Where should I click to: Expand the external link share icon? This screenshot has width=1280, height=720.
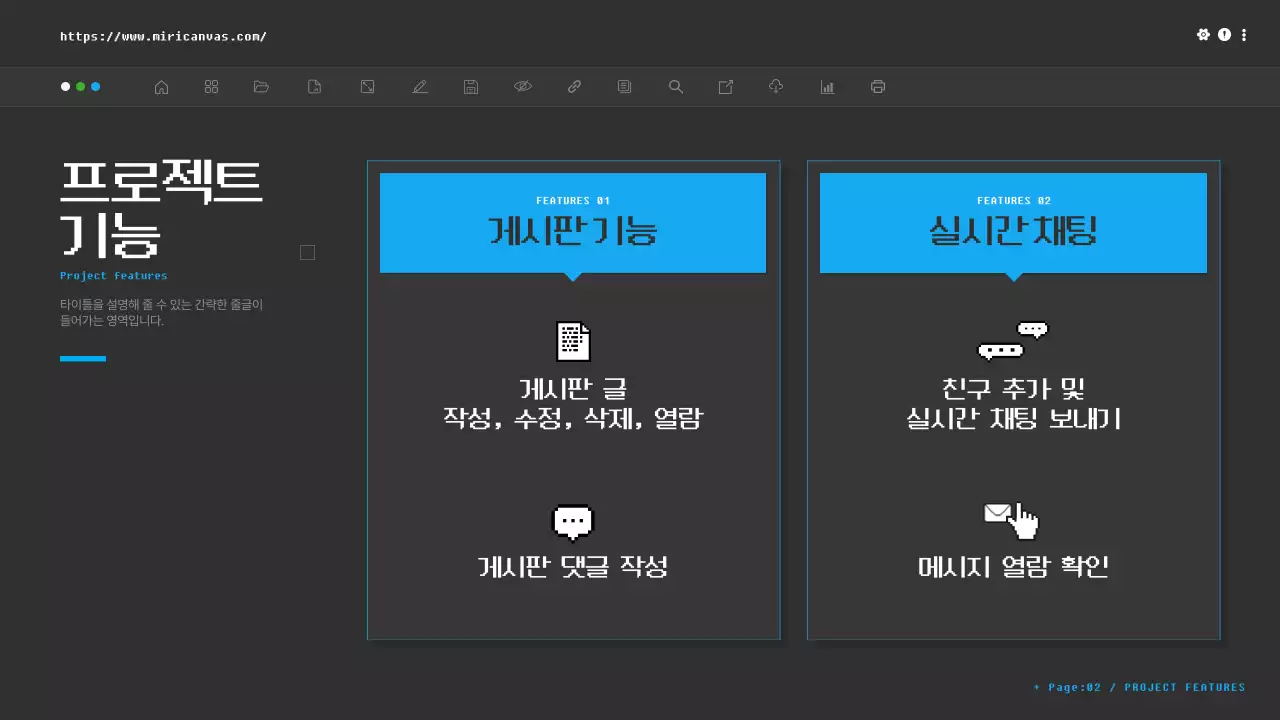[725, 87]
